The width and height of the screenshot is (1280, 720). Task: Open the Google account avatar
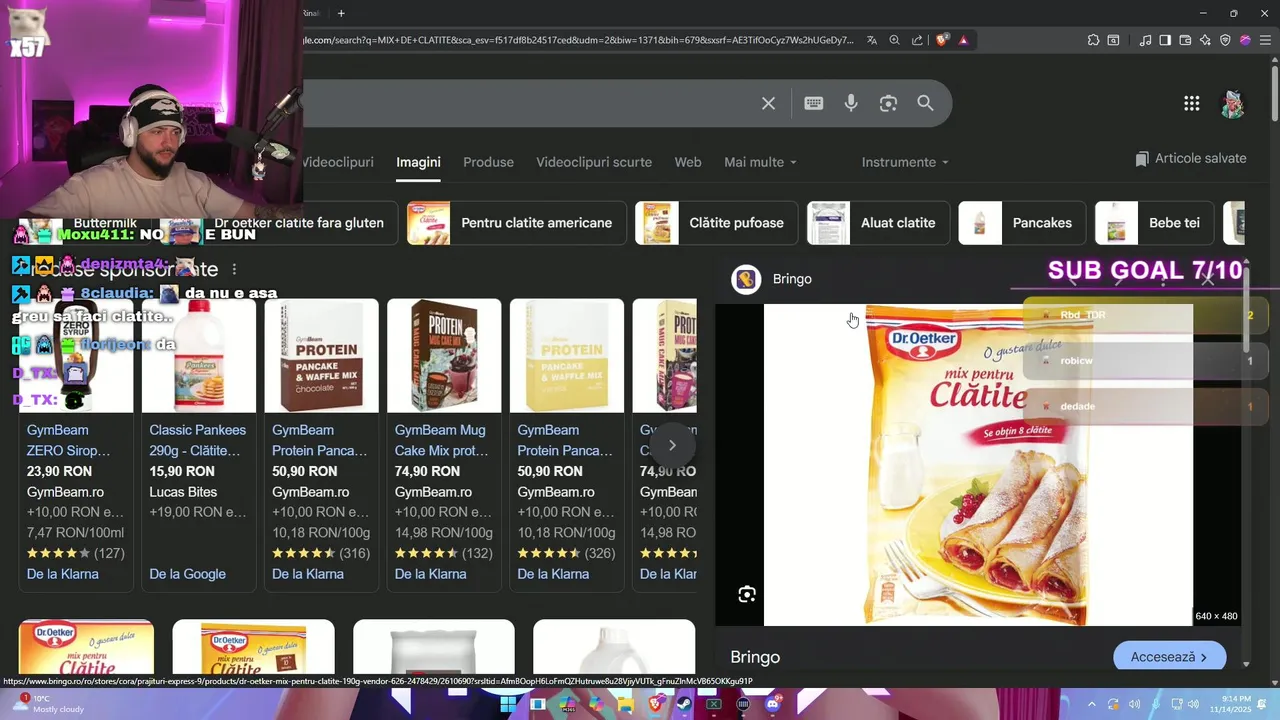(1233, 103)
